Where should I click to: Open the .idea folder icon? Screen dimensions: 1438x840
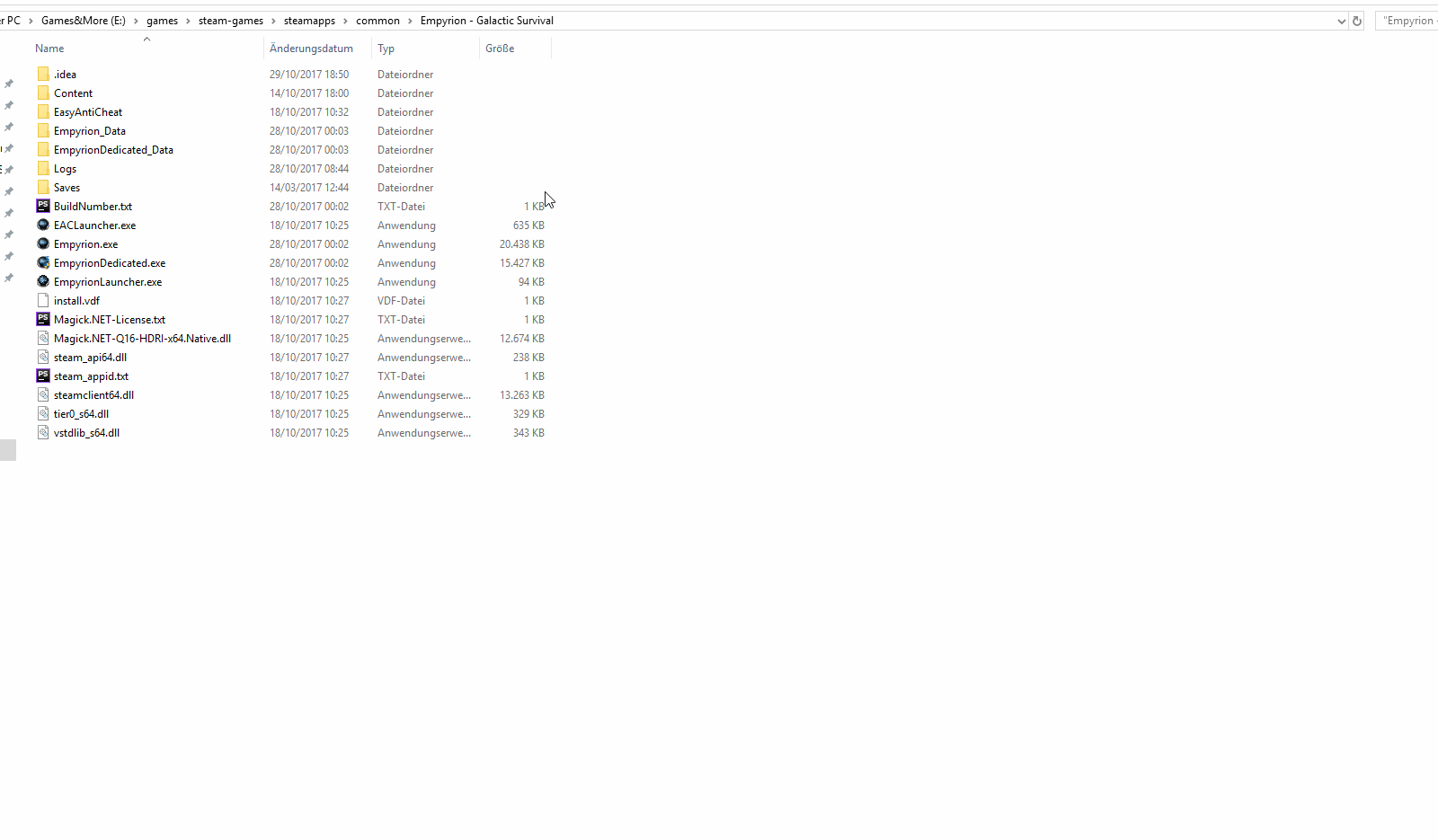43,74
